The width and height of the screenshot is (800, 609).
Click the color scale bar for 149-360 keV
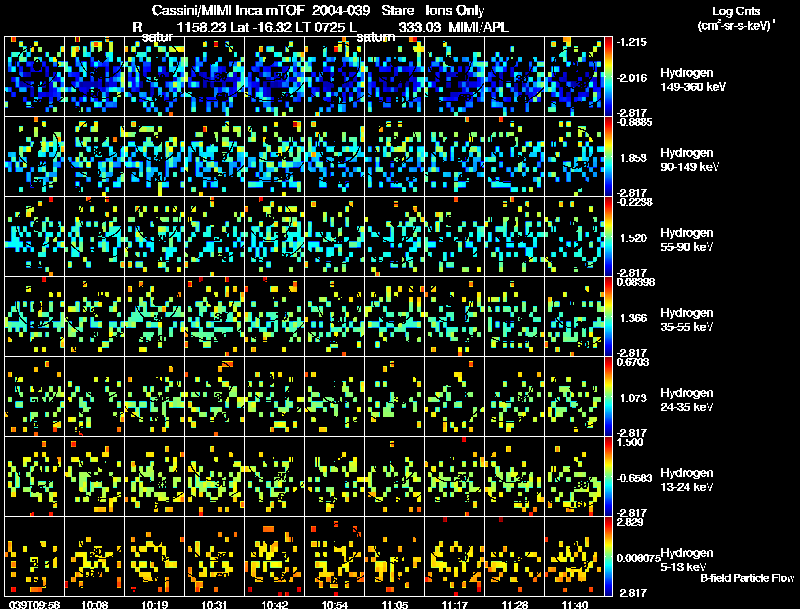(608, 77)
